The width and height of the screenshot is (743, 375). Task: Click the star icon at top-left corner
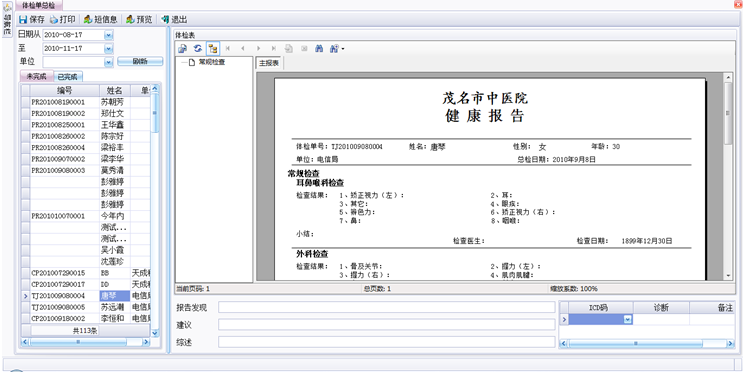pyautogui.click(x=7, y=7)
